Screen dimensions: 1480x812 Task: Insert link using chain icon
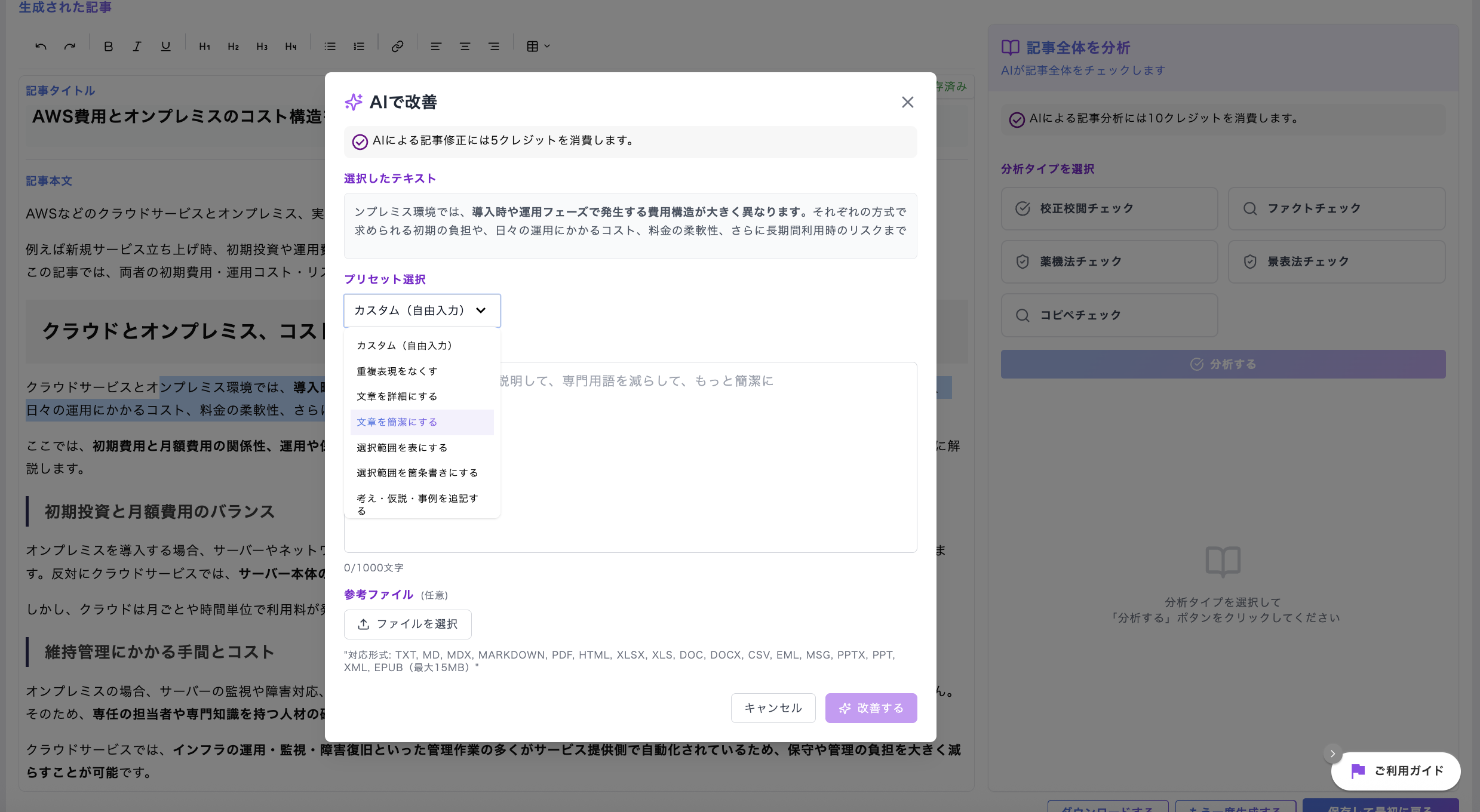tap(397, 47)
